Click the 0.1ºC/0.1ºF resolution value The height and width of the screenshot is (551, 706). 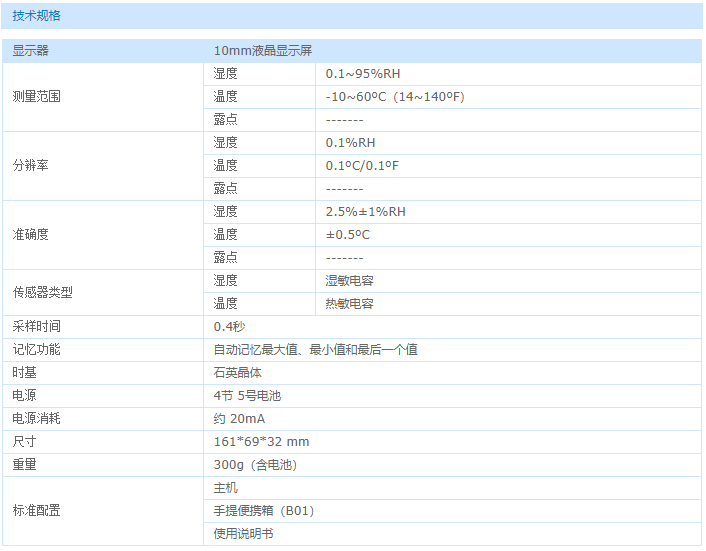pyautogui.click(x=364, y=166)
